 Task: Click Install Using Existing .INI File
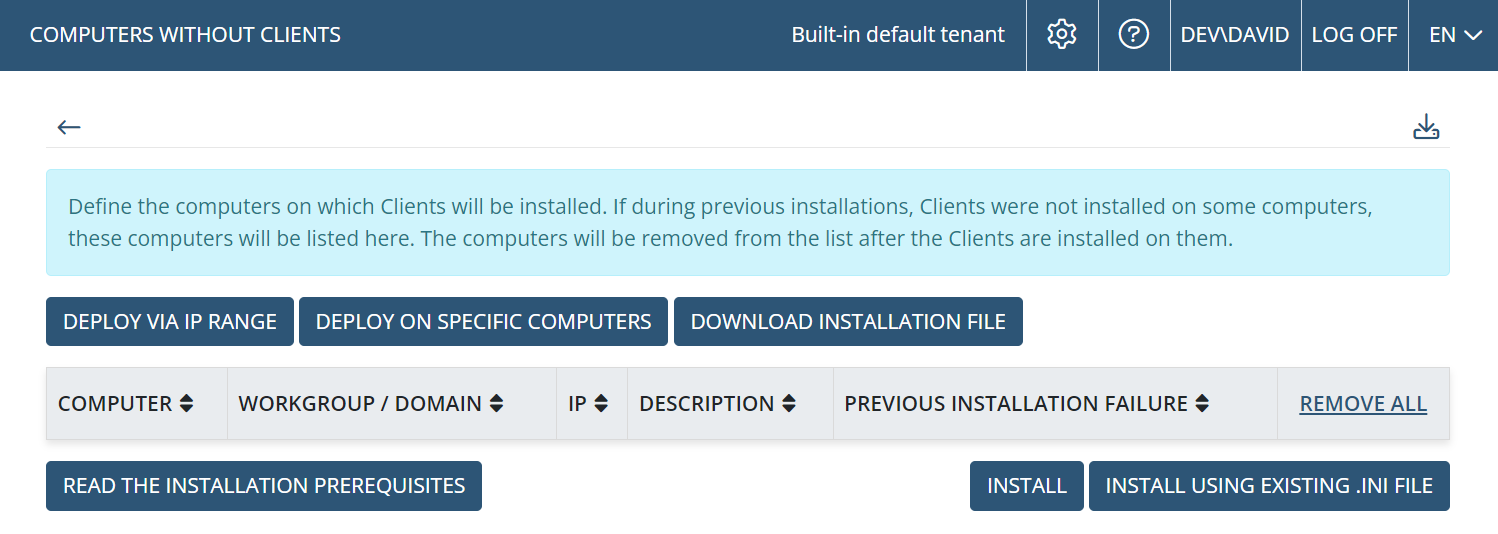pyautogui.click(x=1269, y=486)
